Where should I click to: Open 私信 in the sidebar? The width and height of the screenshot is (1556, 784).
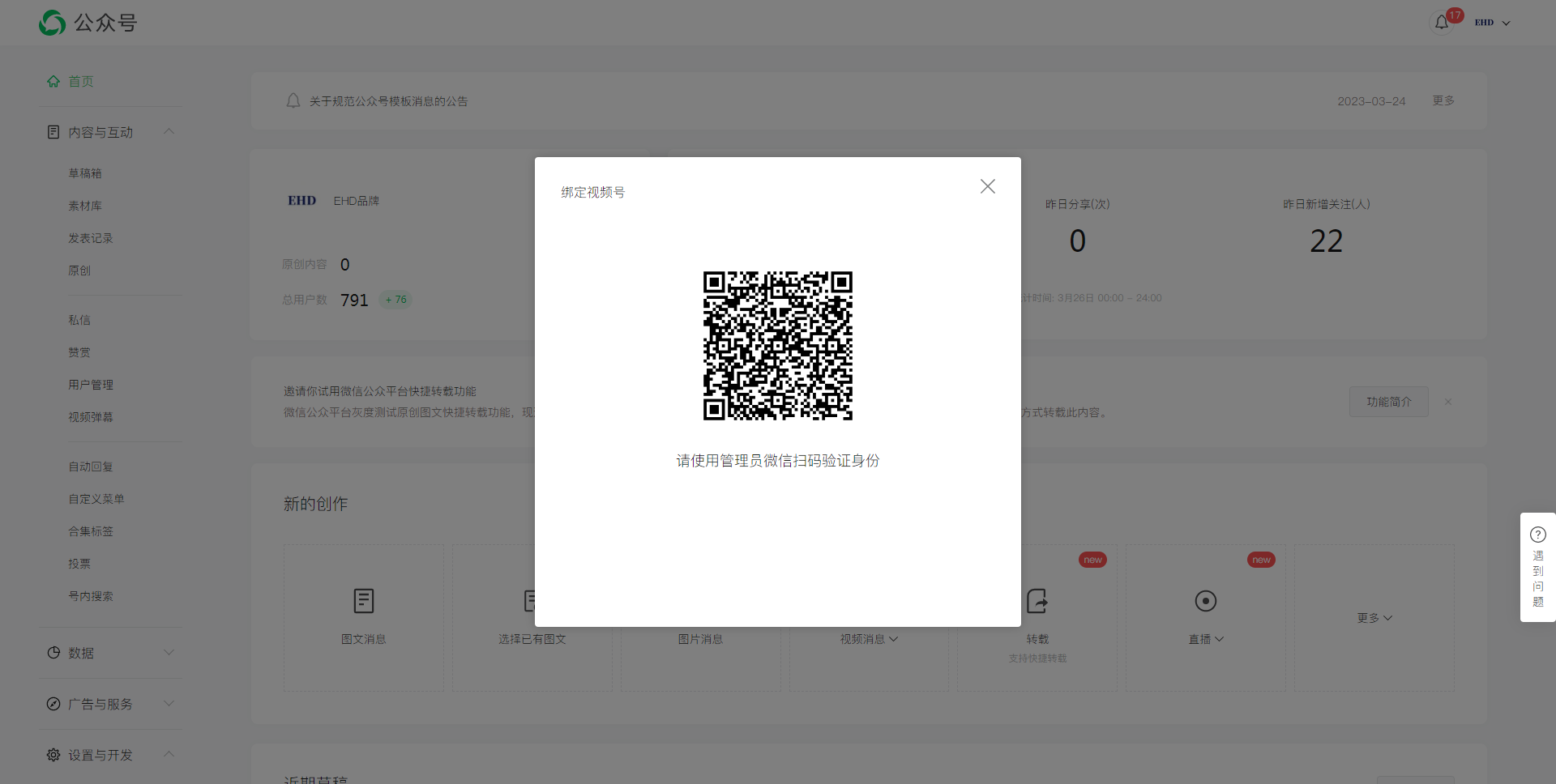(79, 320)
